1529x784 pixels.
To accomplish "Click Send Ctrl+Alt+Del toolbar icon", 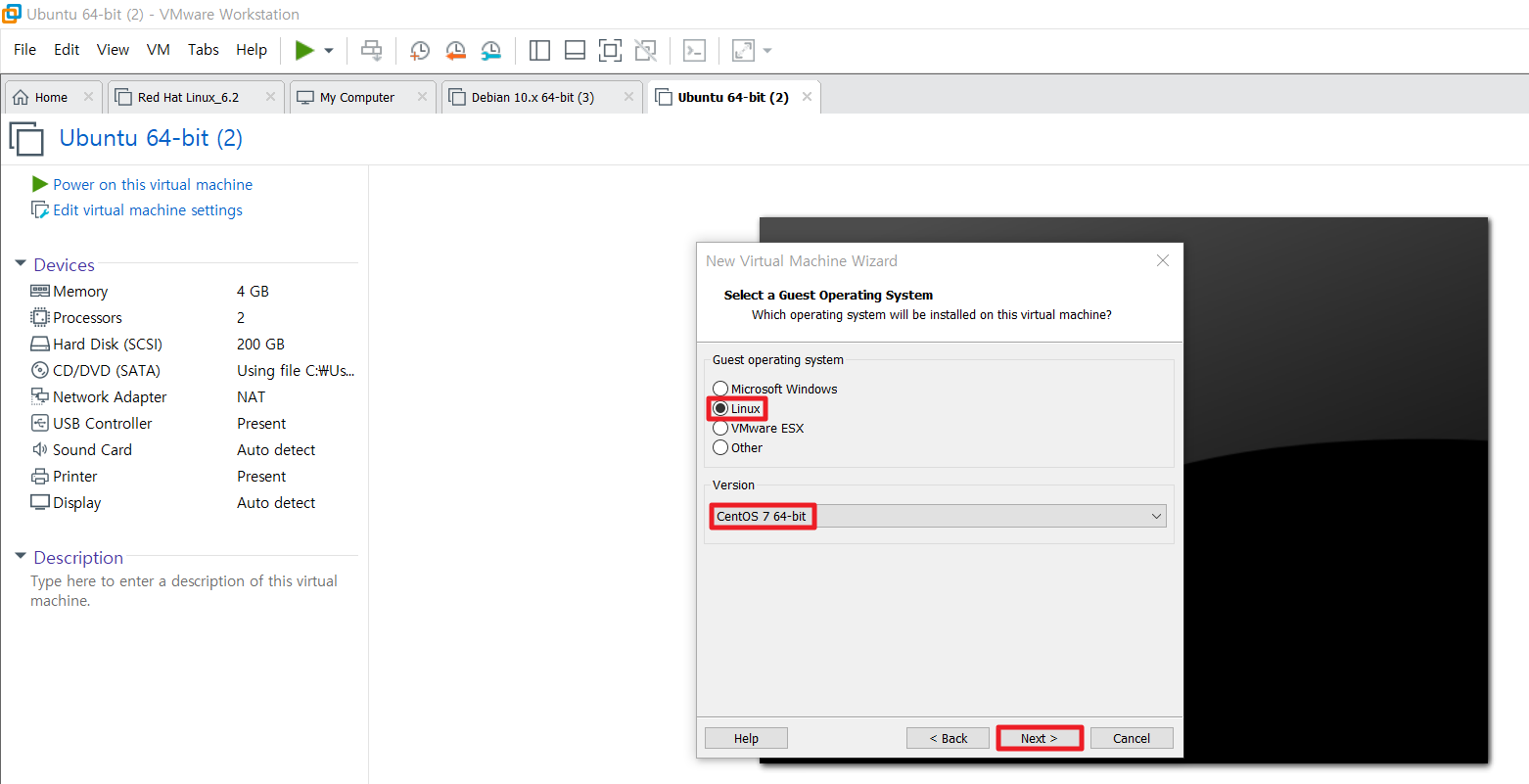I will point(372,50).
